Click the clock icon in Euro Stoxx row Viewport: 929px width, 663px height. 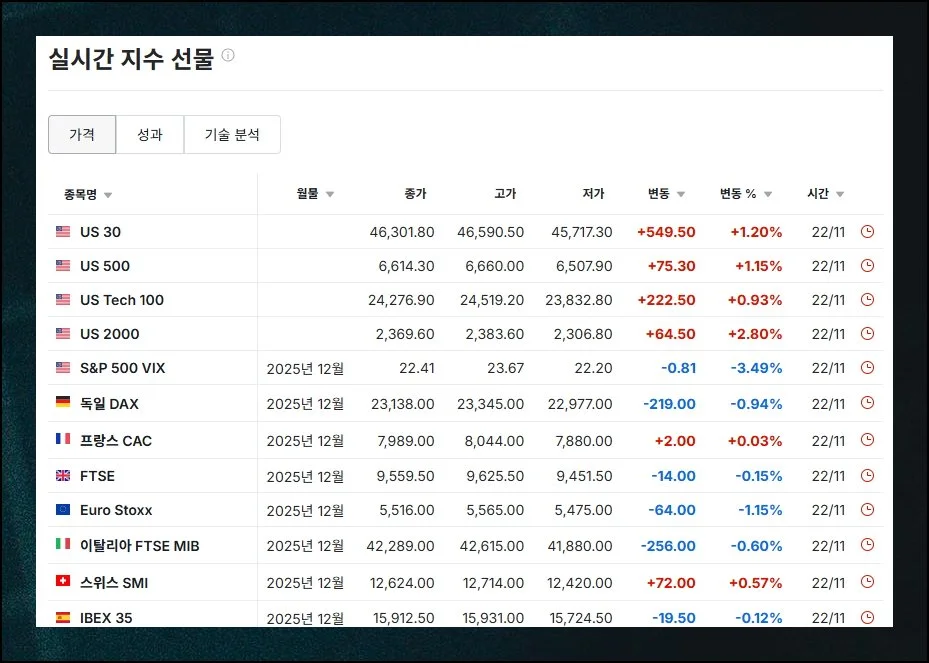(x=867, y=510)
